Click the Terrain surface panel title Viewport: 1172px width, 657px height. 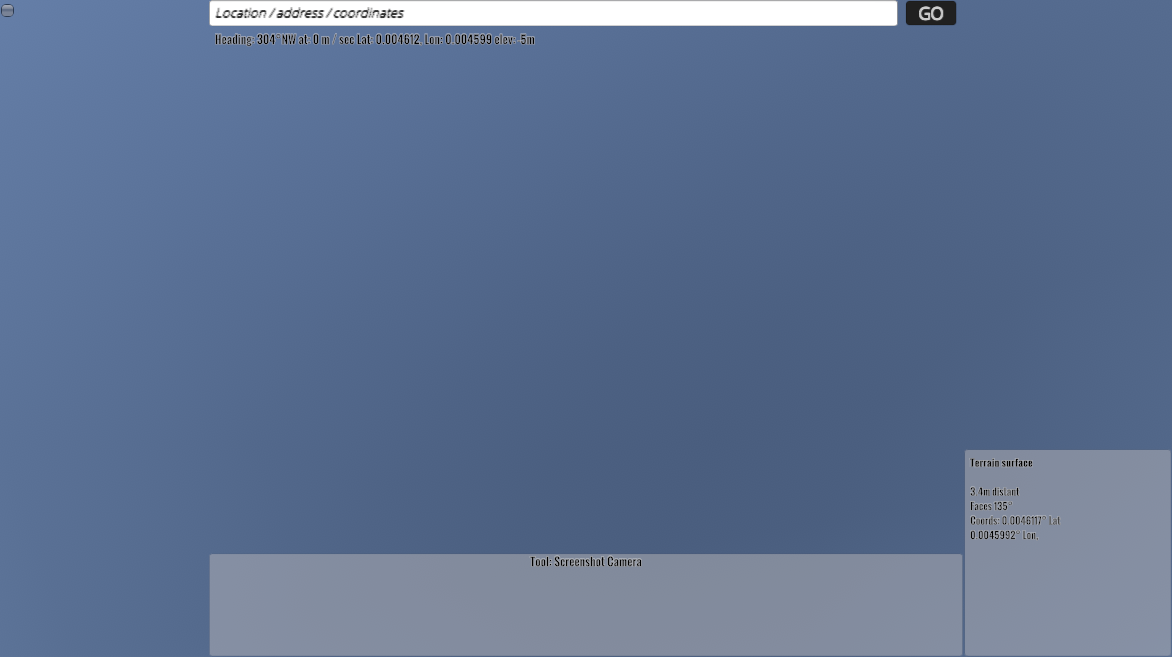pyautogui.click(x=1001, y=463)
